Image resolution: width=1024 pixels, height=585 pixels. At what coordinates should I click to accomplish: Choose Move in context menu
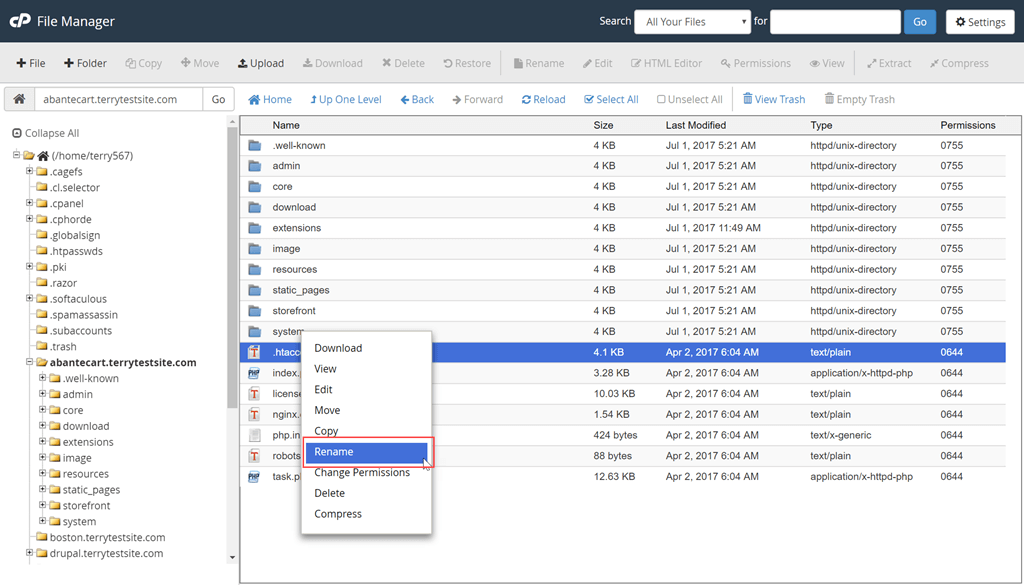[366, 410]
